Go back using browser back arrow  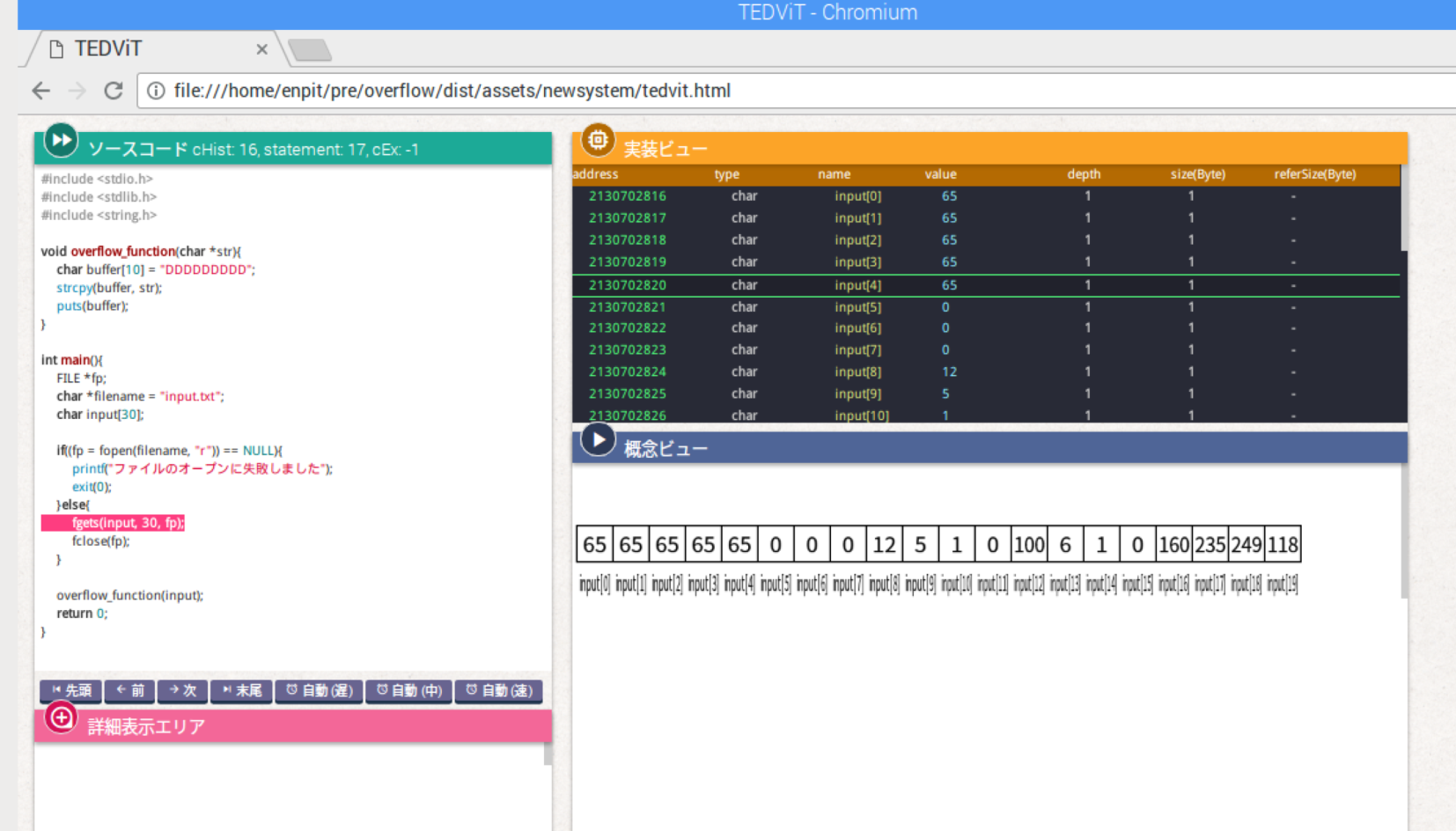click(41, 91)
